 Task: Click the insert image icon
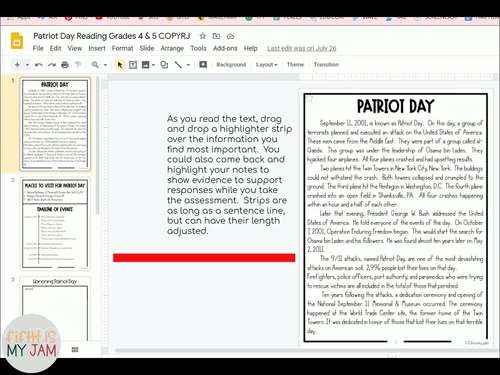coord(146,65)
